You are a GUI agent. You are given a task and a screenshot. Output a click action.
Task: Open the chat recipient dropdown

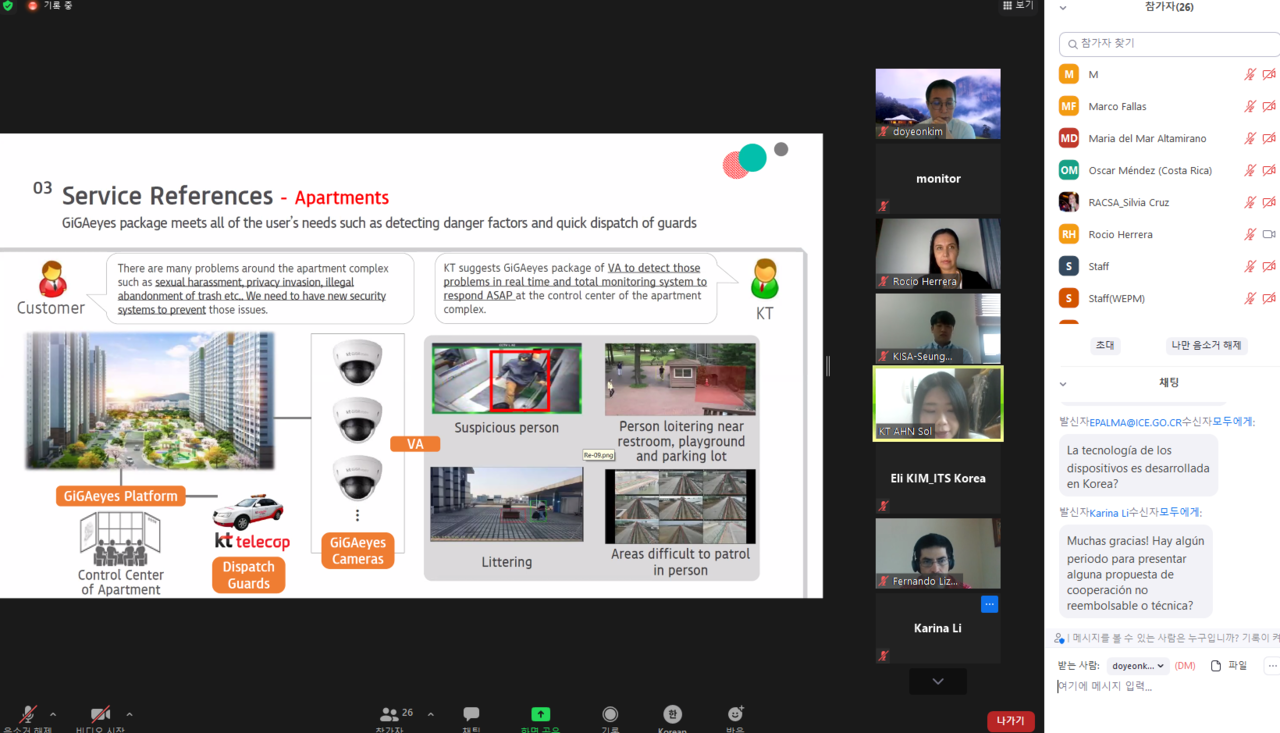tap(1139, 665)
